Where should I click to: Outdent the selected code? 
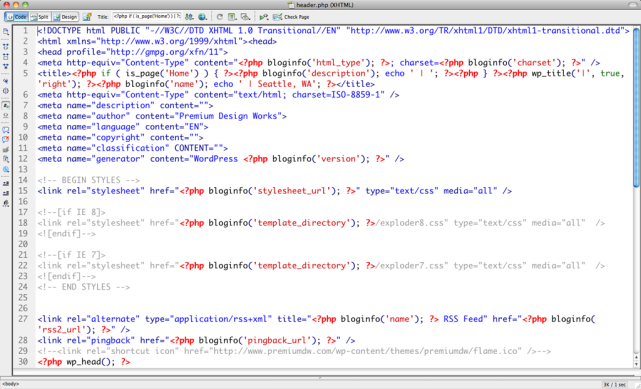6,193
